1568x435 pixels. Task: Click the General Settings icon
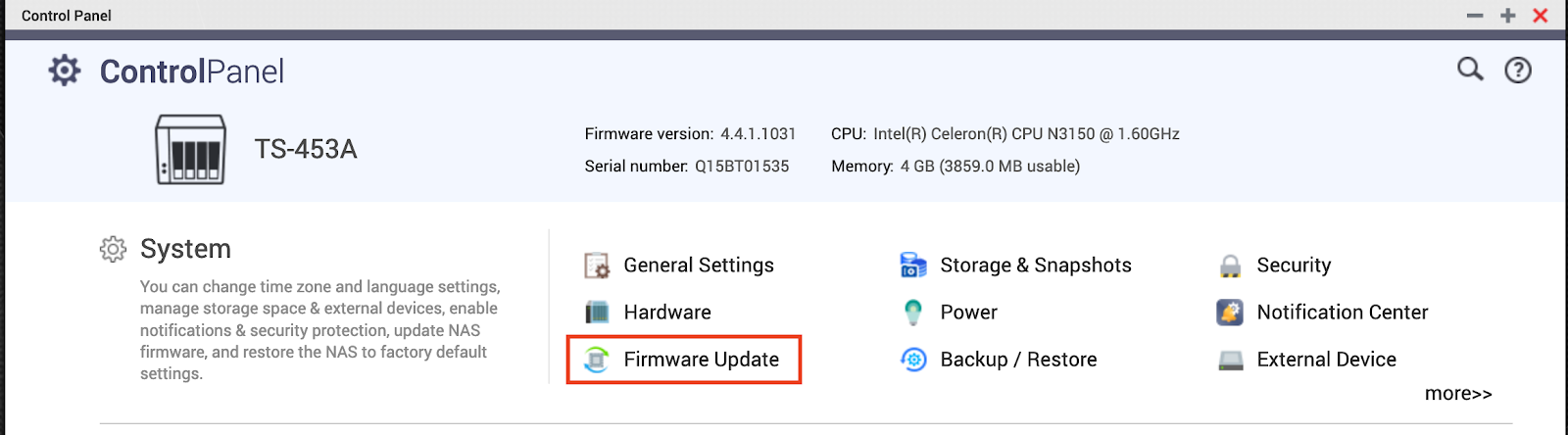(597, 266)
